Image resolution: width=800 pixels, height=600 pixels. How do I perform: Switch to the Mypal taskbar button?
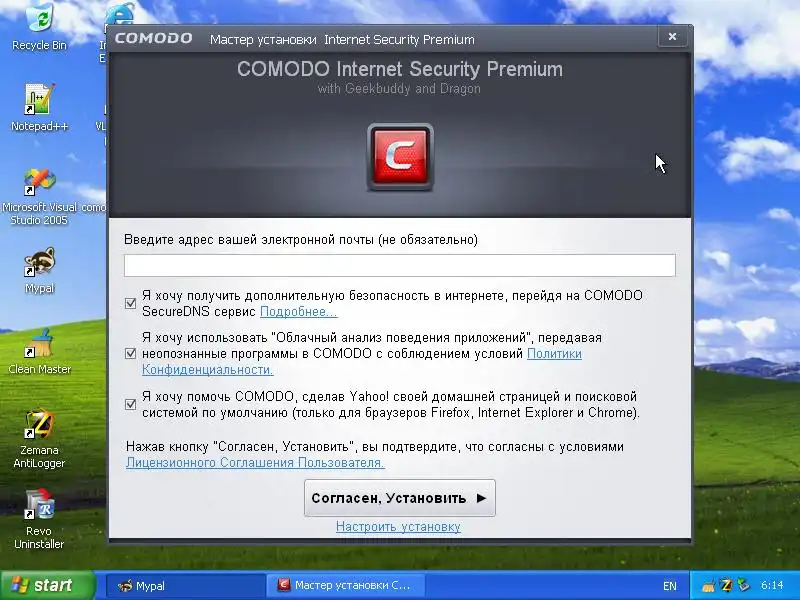pyautogui.click(x=185, y=586)
